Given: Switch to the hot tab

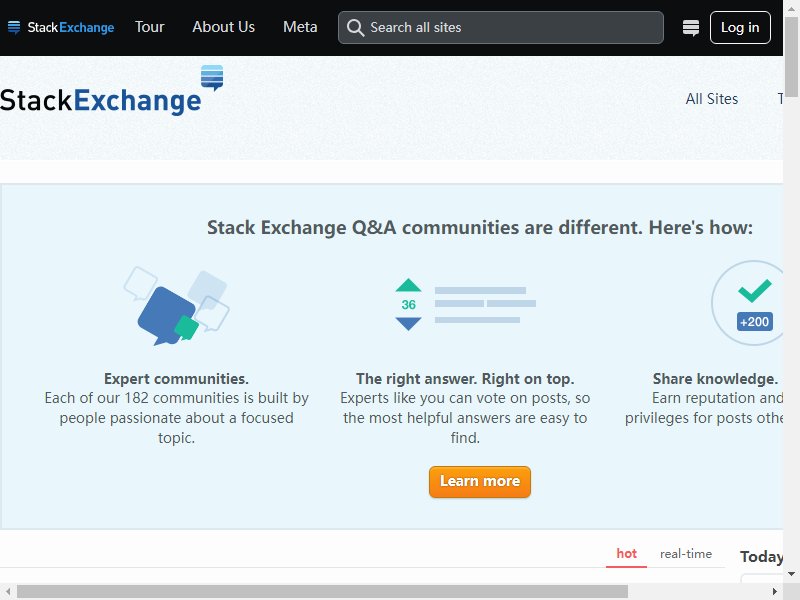Looking at the screenshot, I should coord(626,554).
